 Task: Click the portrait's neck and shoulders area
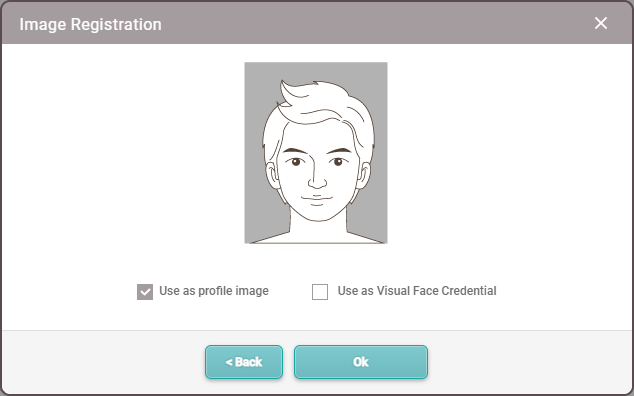pos(318,231)
